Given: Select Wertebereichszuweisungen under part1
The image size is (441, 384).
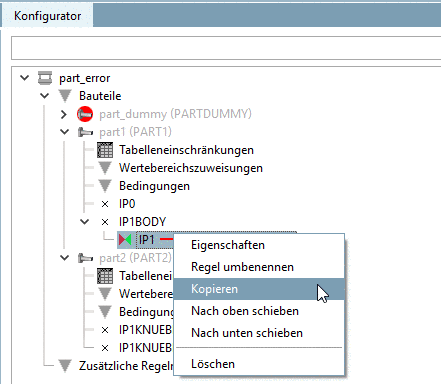Looking at the screenshot, I should point(191,168).
